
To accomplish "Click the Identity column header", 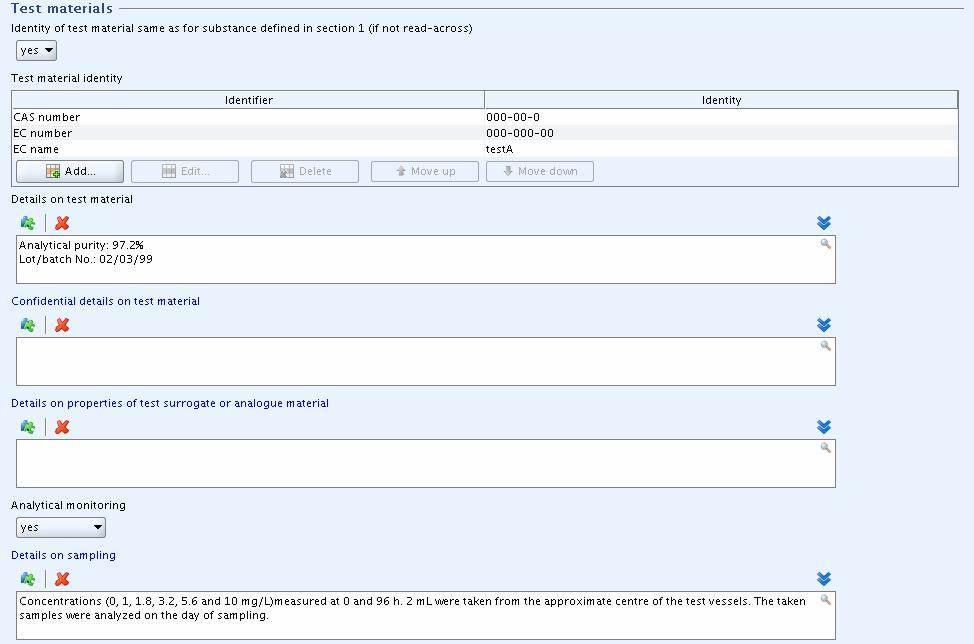I will coord(721,100).
